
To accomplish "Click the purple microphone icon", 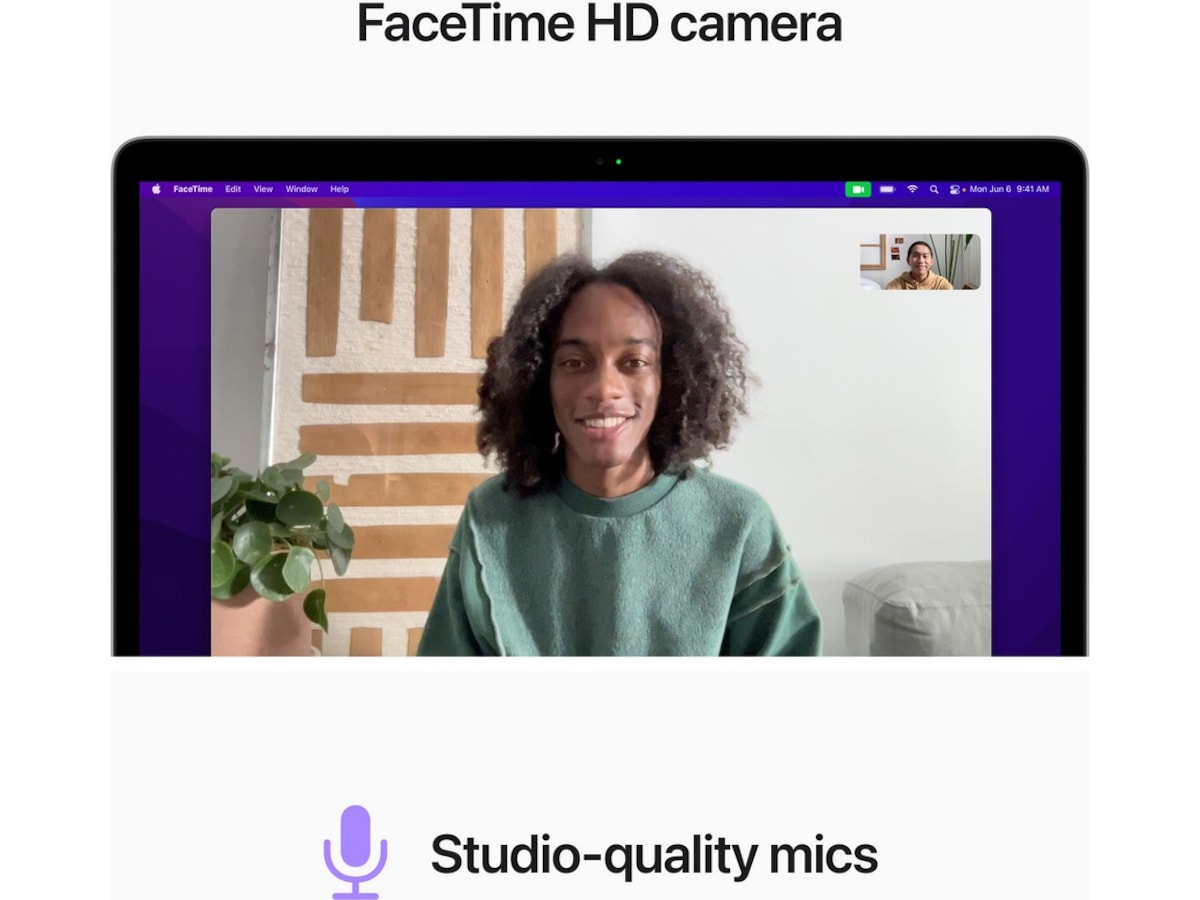I will [x=355, y=852].
